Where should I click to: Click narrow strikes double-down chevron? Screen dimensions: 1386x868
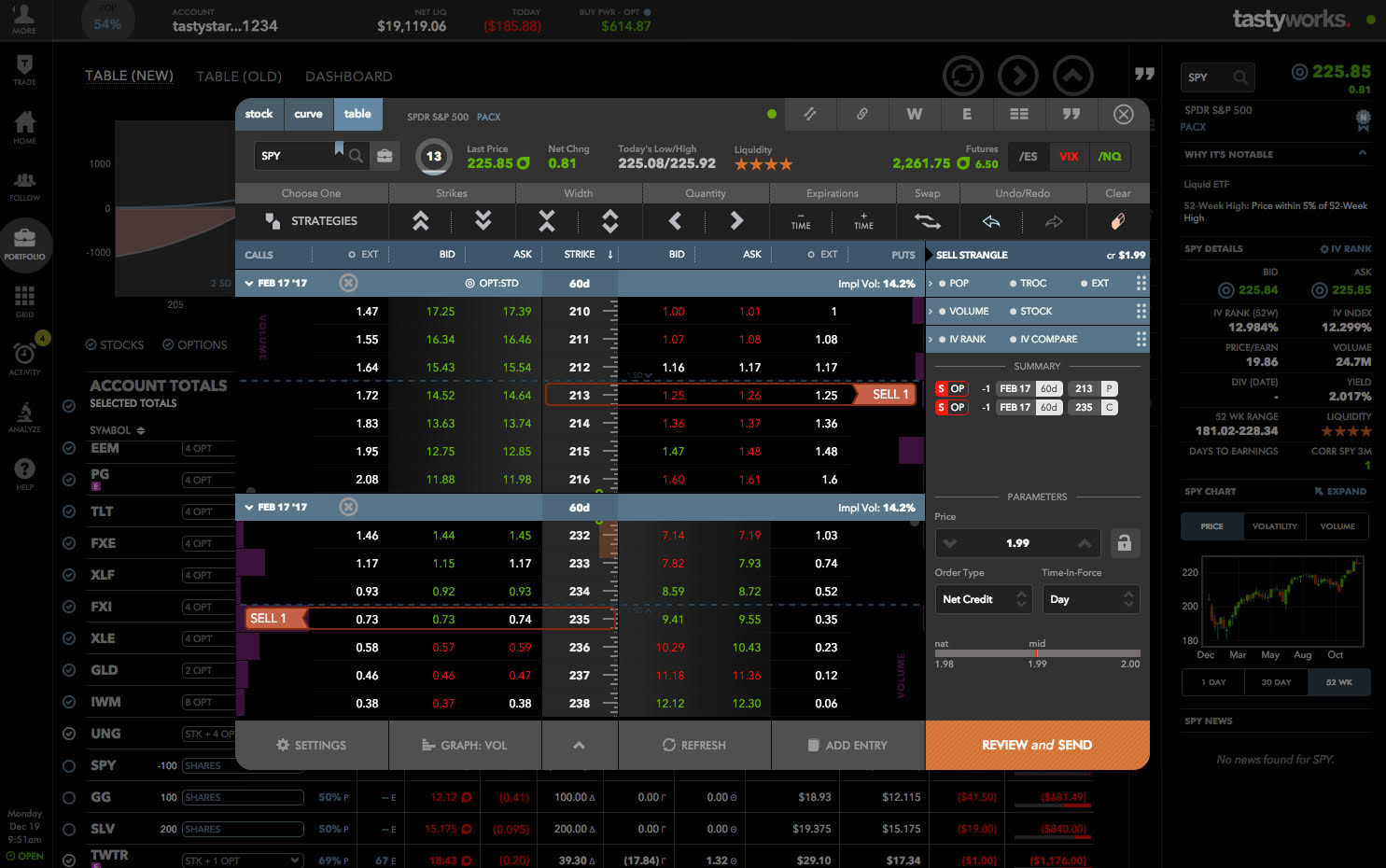coord(483,221)
